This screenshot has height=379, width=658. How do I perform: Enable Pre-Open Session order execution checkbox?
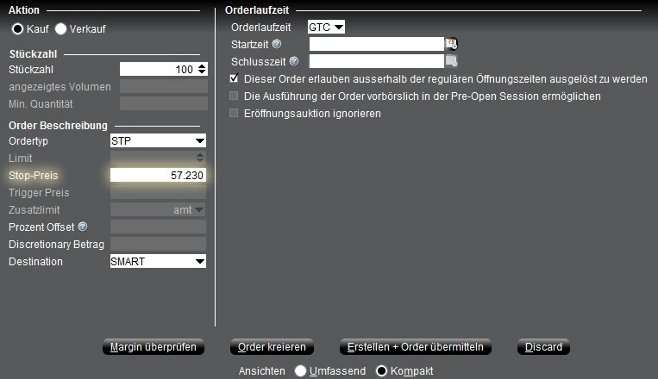point(234,96)
